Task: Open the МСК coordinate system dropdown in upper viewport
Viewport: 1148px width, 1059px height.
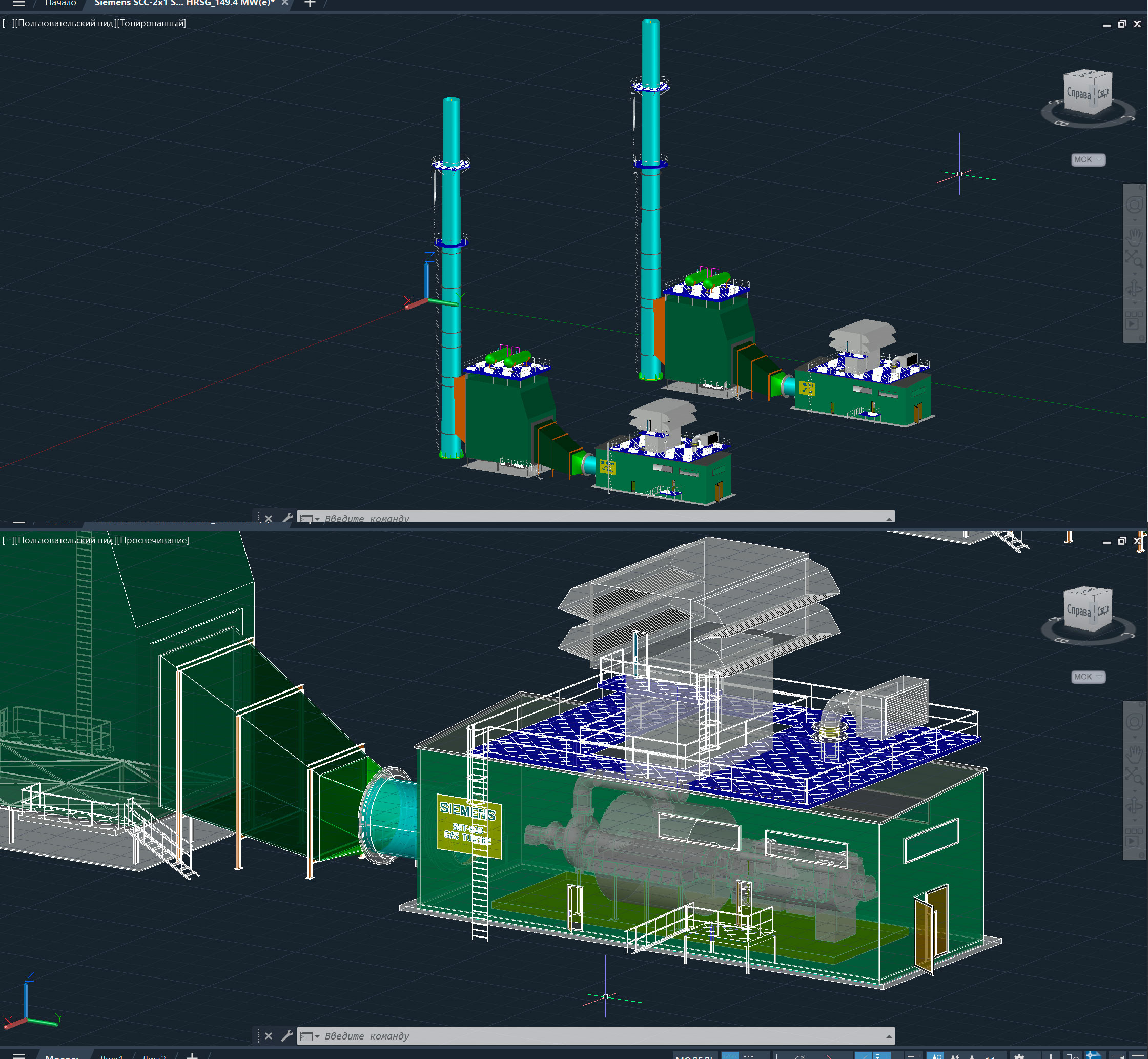Action: pyautogui.click(x=1088, y=160)
